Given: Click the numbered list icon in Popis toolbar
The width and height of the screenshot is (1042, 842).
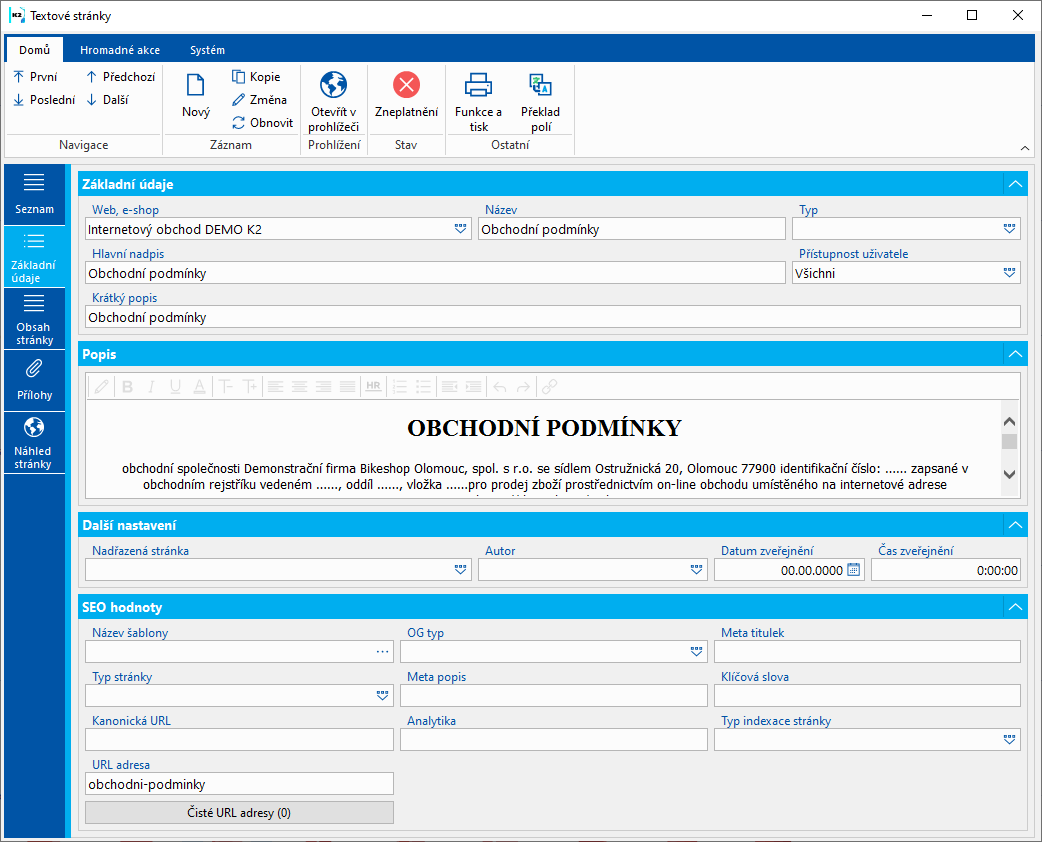Looking at the screenshot, I should (399, 387).
